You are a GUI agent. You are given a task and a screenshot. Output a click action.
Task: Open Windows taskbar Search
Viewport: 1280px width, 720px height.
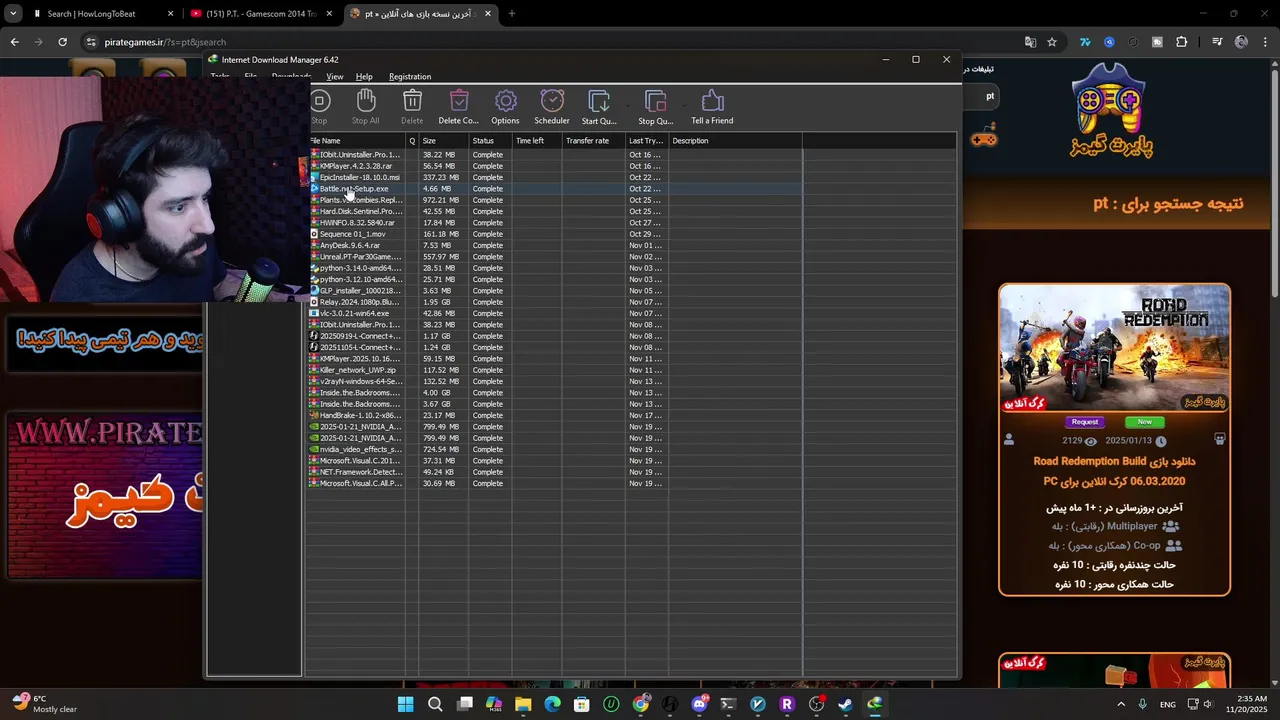(435, 704)
